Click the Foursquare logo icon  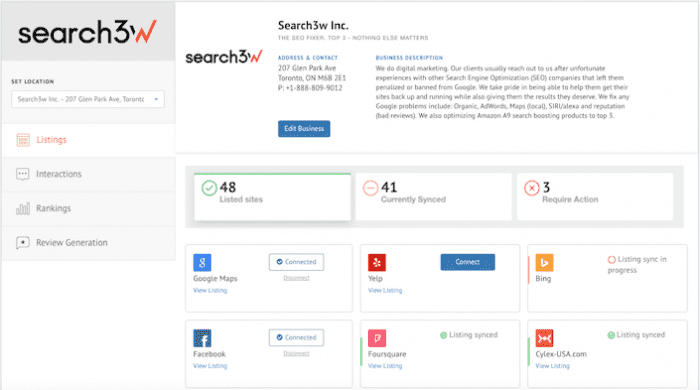pos(377,338)
